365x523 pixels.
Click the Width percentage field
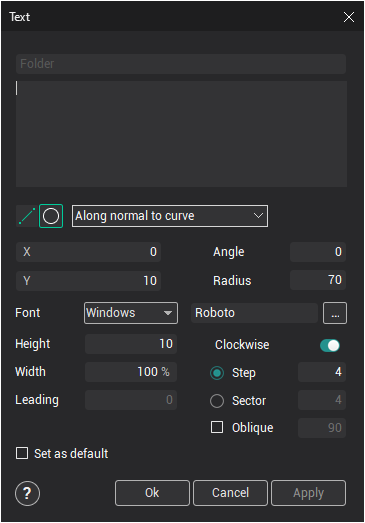tap(131, 372)
